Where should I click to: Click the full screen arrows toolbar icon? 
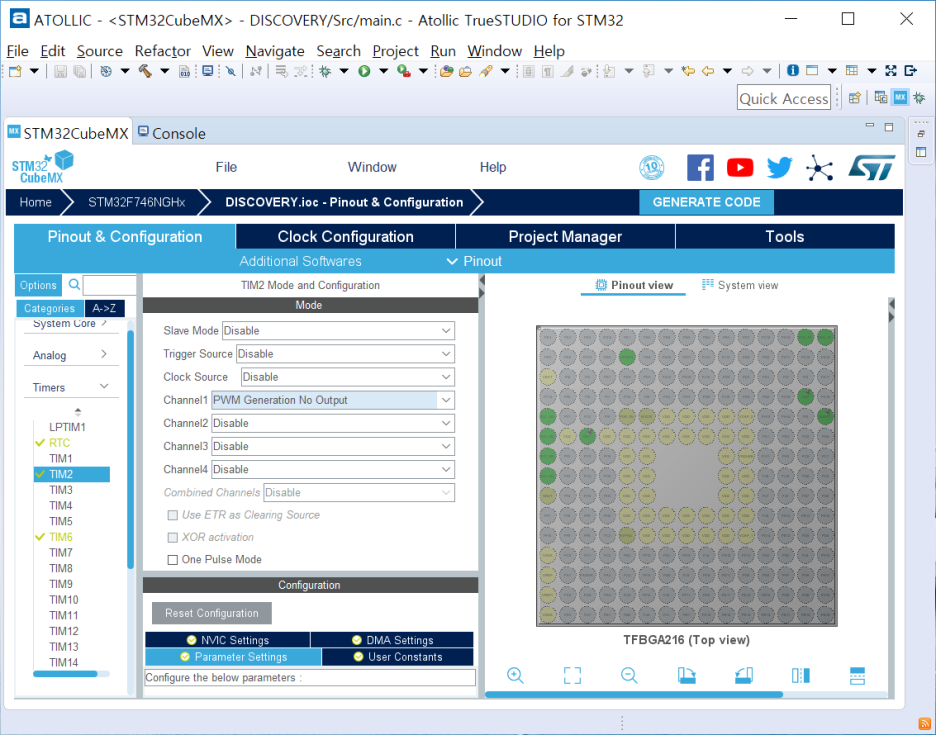[x=891, y=70]
